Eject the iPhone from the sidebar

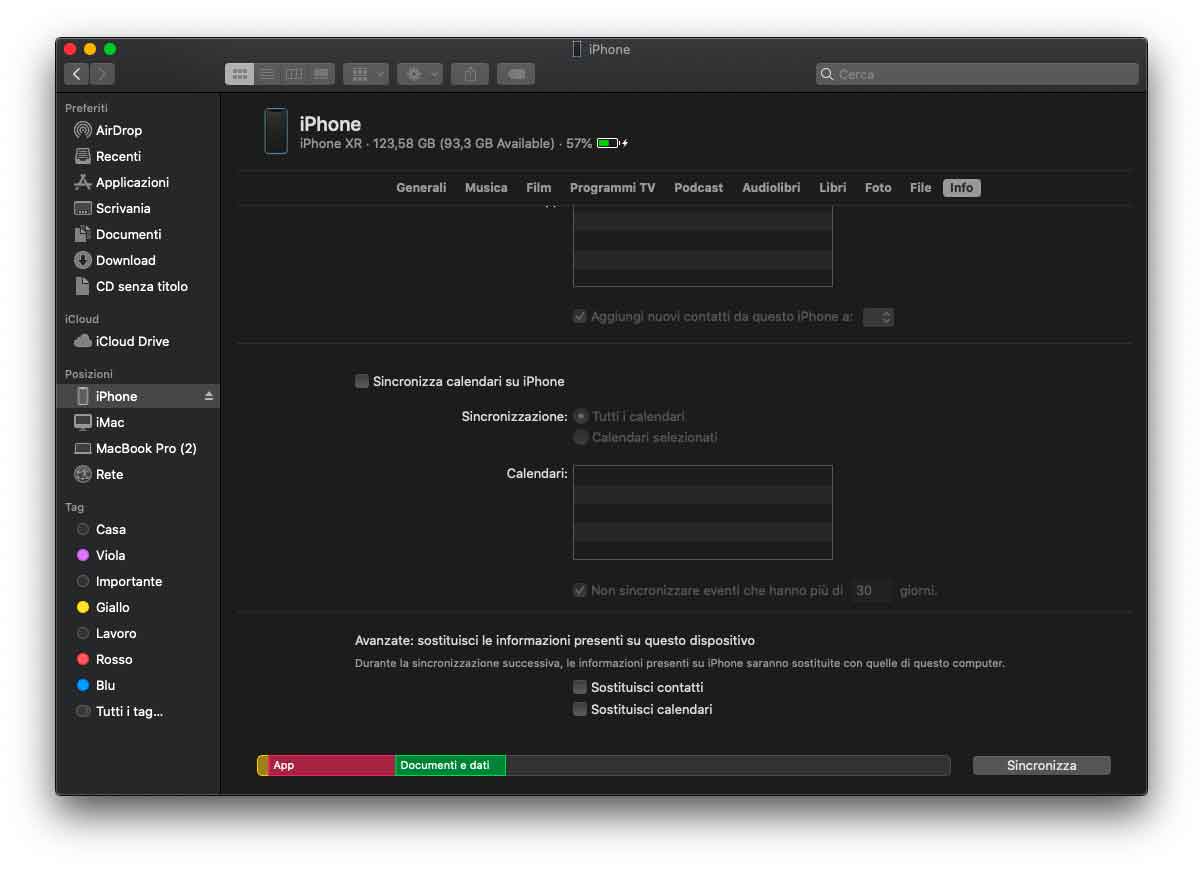pos(209,396)
